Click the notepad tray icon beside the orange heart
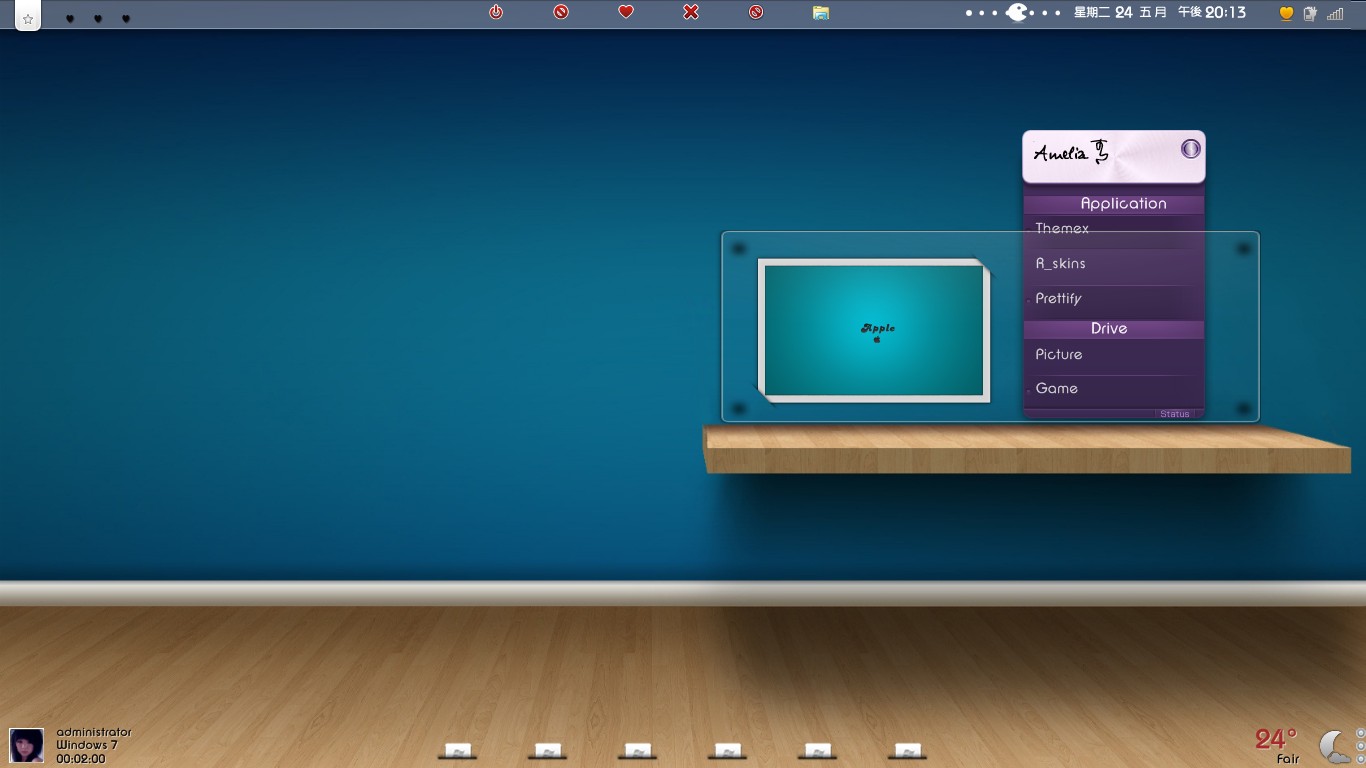This screenshot has width=1366, height=768. (1311, 14)
